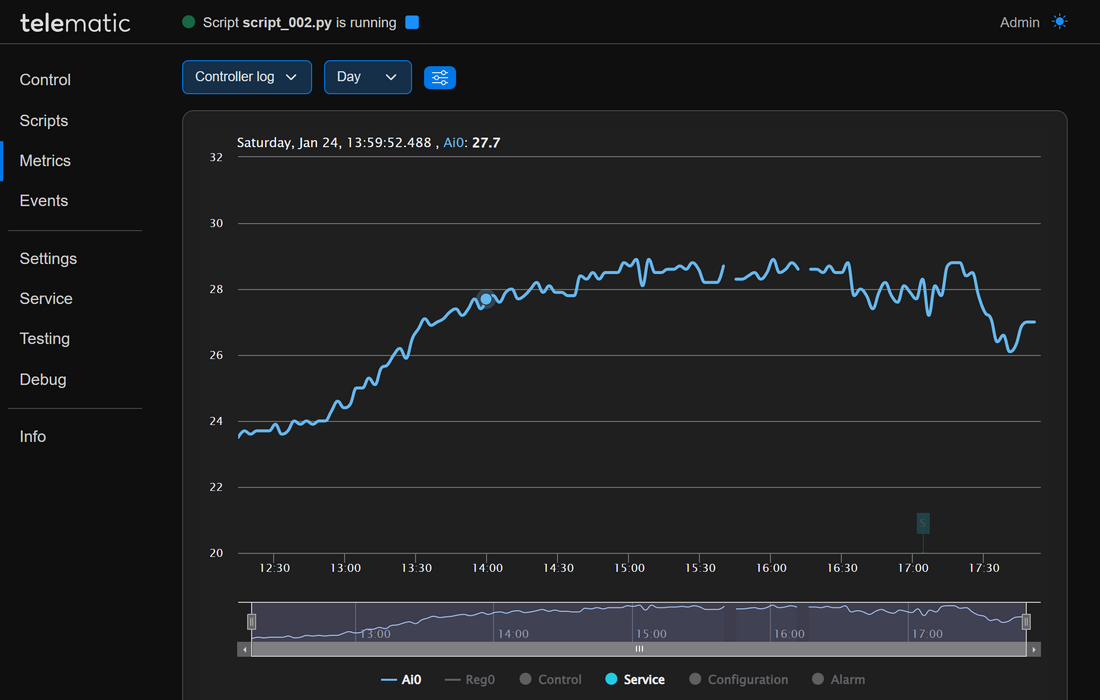This screenshot has height=700, width=1100.
Task: Click the green script running status dot
Action: (188, 22)
